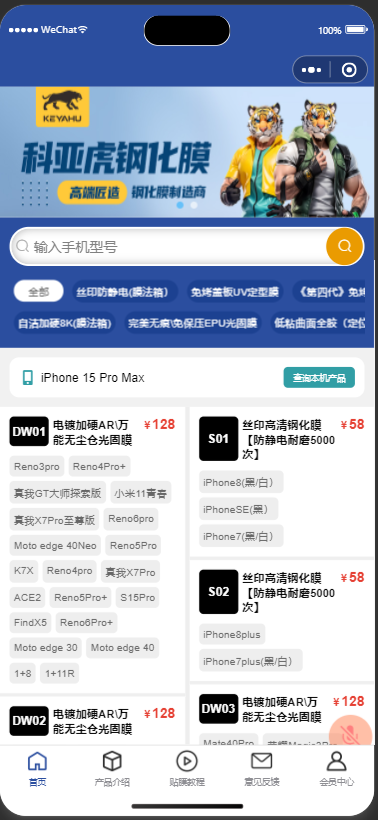This screenshot has height=820, width=378.
Task: Tap the 1+8 model tag
Action: [22, 674]
